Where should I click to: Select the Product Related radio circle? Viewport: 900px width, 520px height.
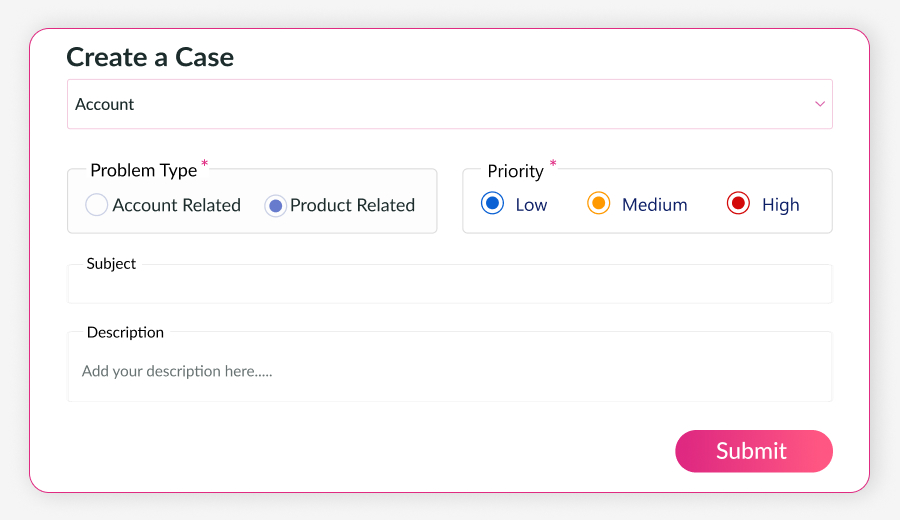point(275,205)
